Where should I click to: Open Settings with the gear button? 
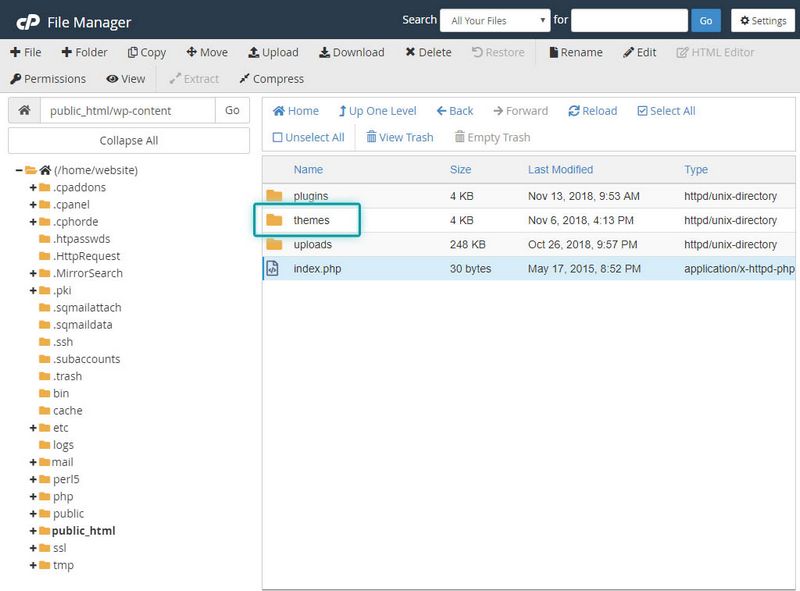763,20
